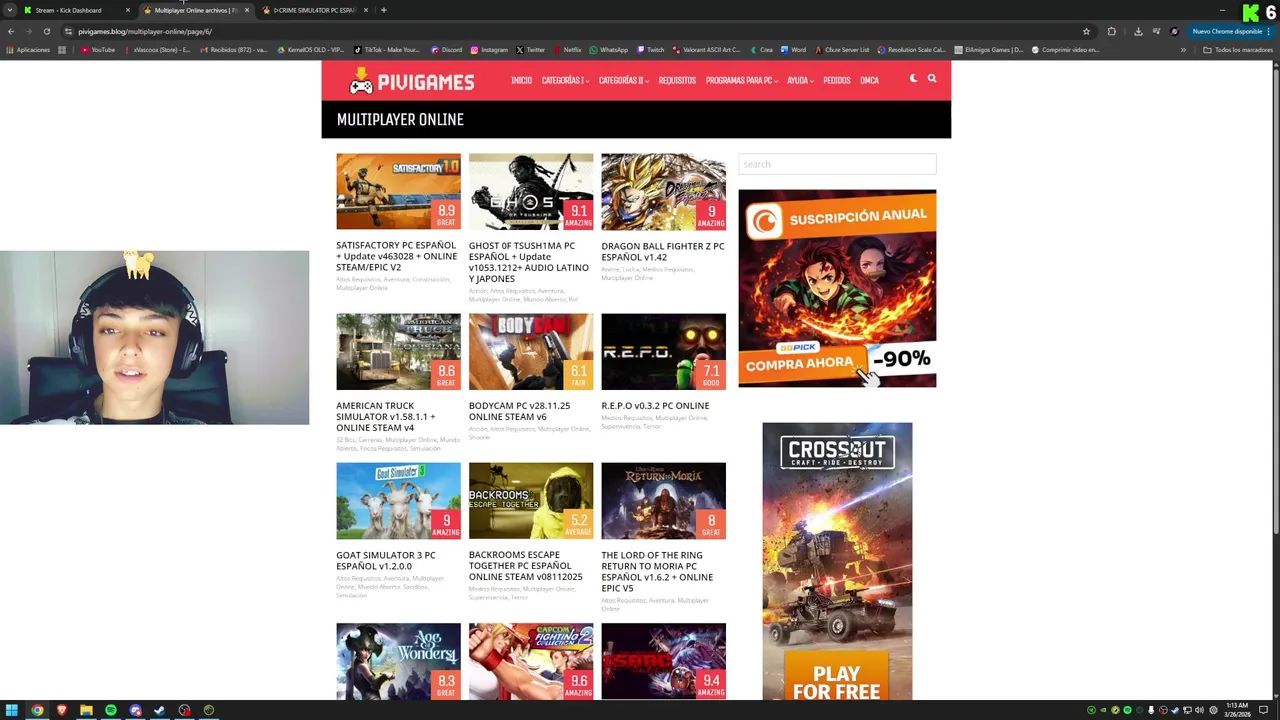The image size is (1280, 720).
Task: Open SATISFACTORY PC ESPAÑOL title link
Action: coord(396,256)
